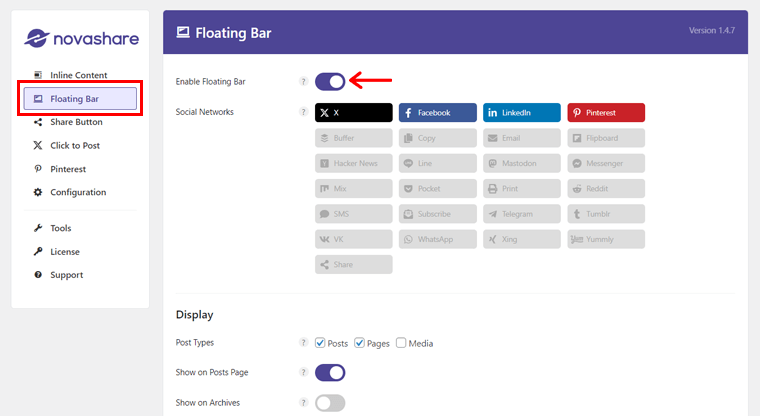This screenshot has width=760, height=416.
Task: Open help tooltip for Enable Floating Bar
Action: click(x=303, y=81)
